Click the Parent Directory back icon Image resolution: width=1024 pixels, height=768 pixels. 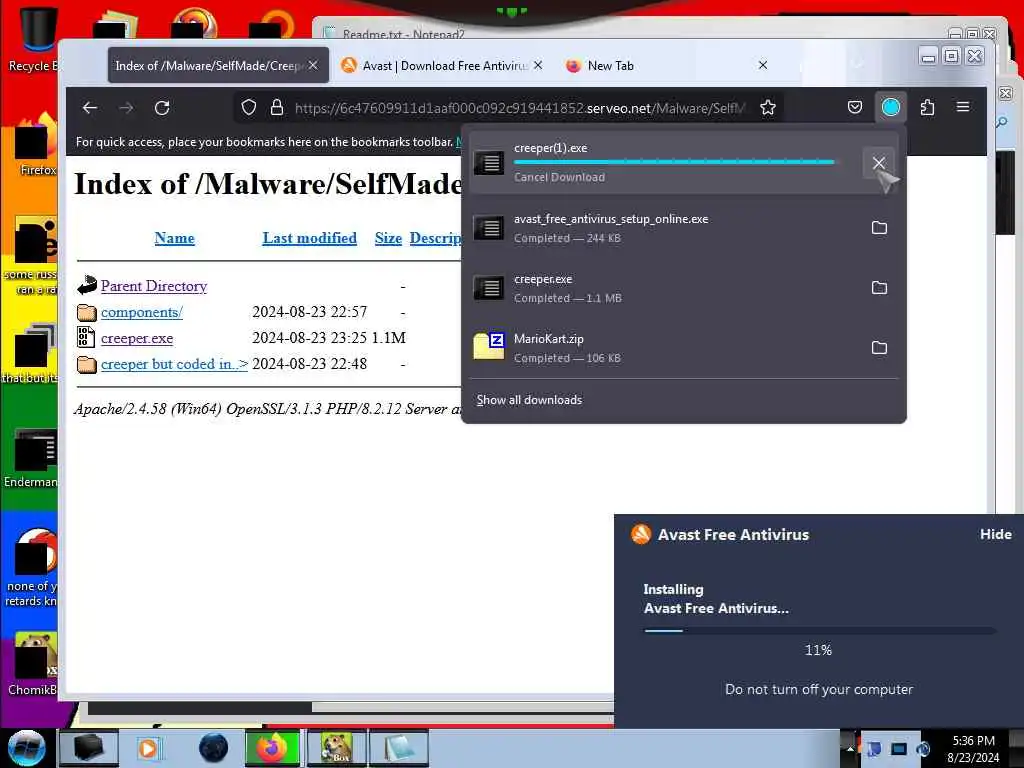(87, 285)
